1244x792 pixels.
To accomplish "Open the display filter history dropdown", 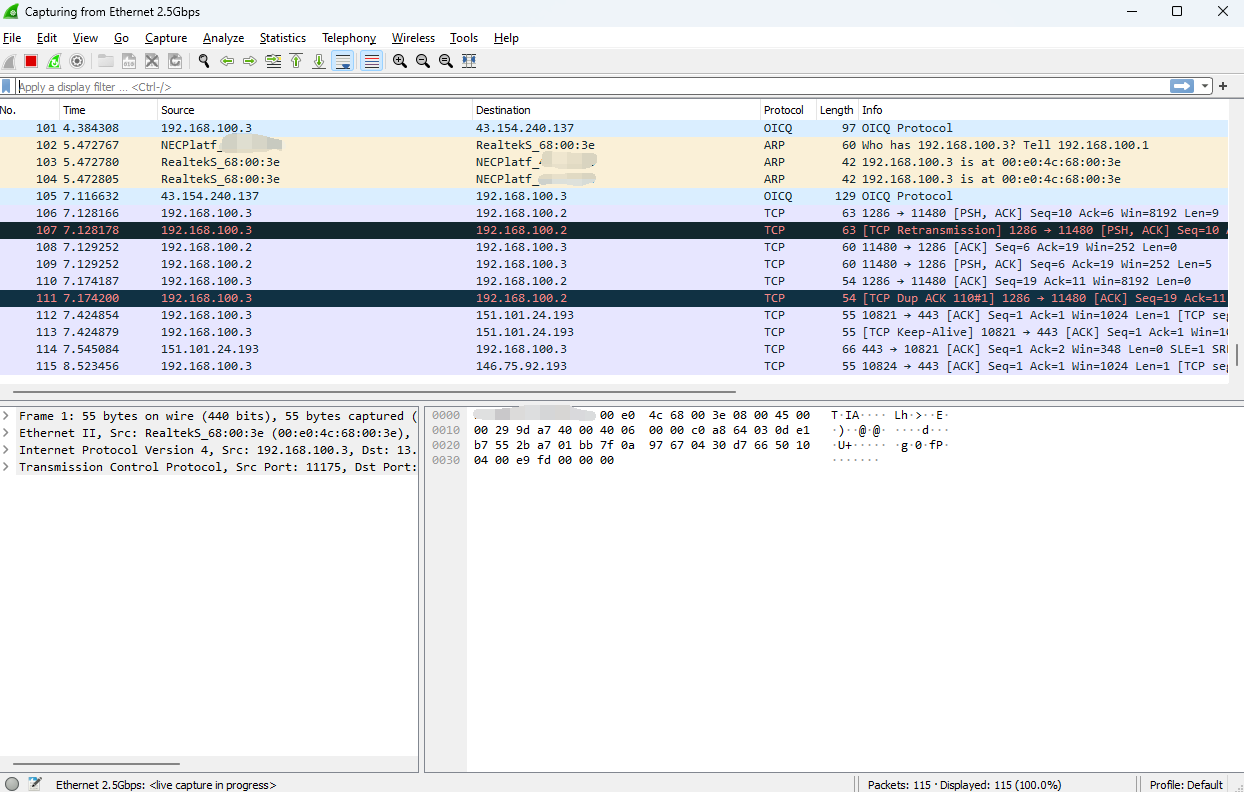I will pos(1206,87).
